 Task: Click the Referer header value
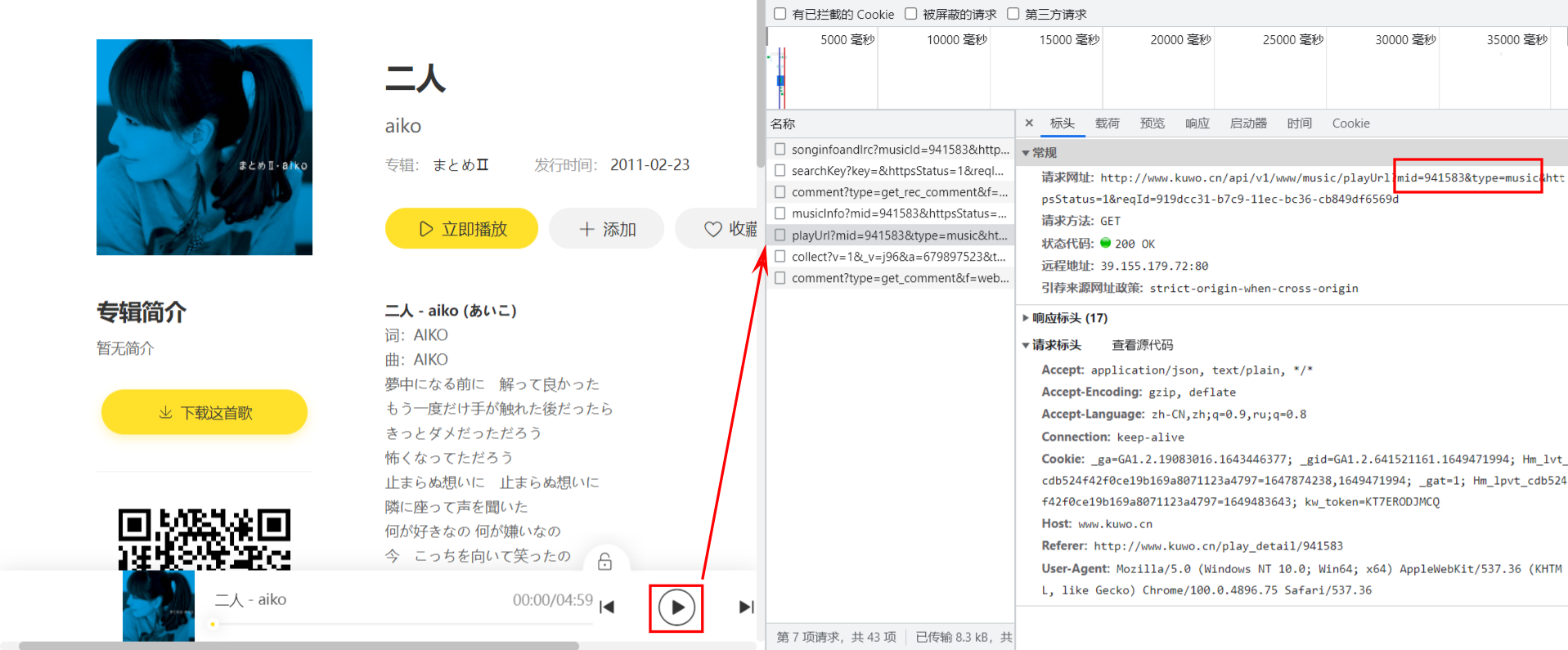coord(1219,546)
